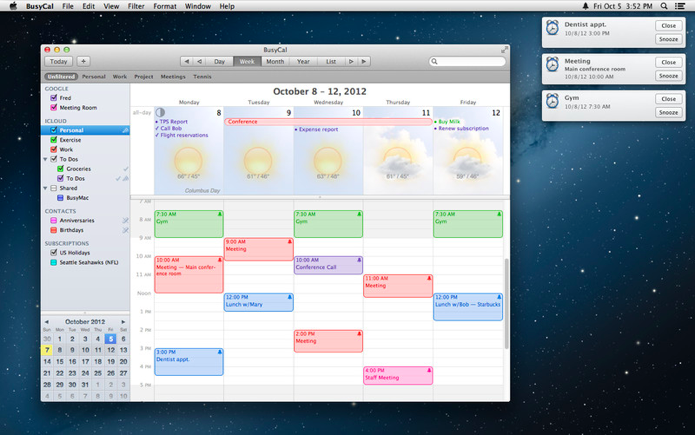This screenshot has height=435, width=695.
Task: Click the plus button to add event
Action: [x=83, y=62]
